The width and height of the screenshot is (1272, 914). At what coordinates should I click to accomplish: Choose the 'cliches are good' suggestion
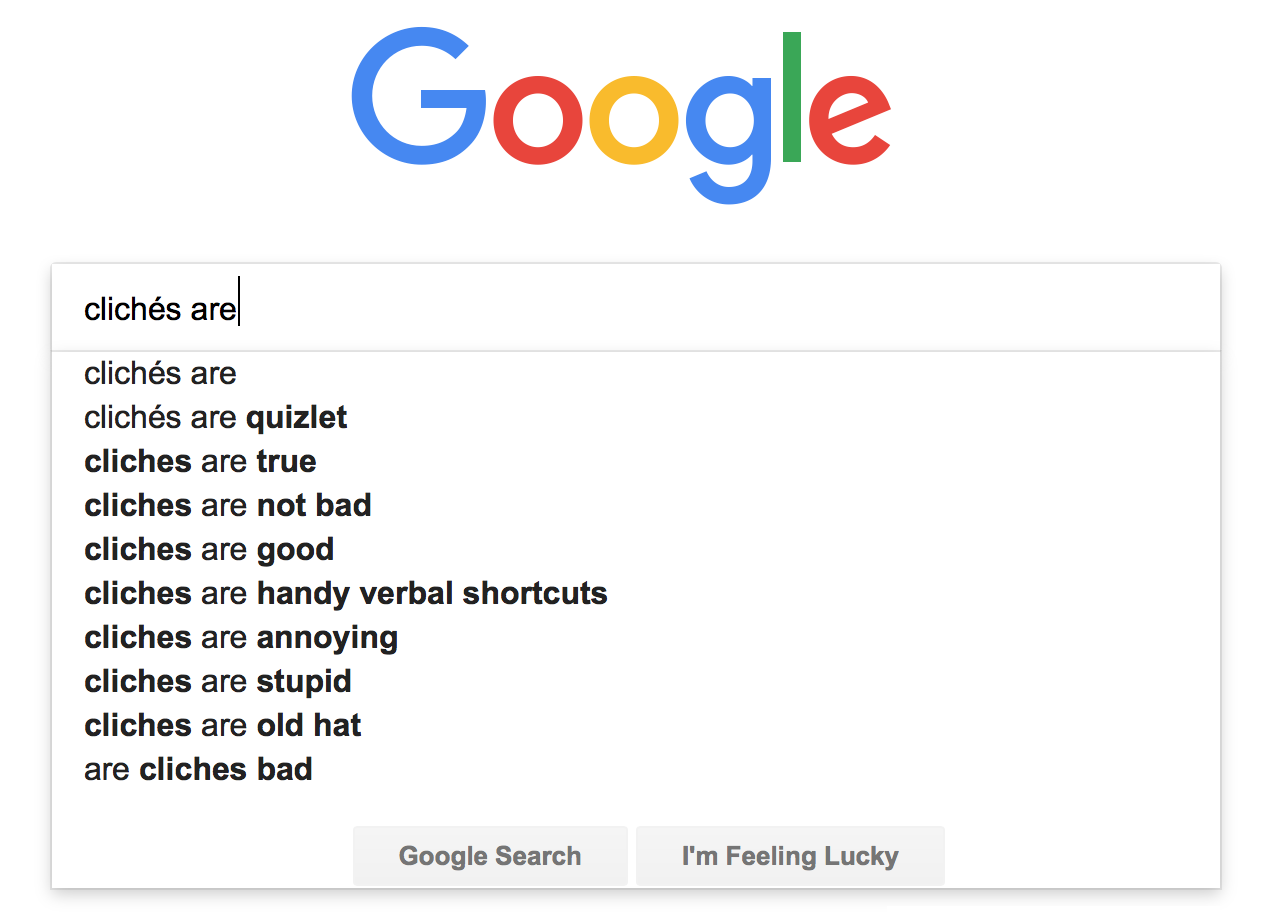209,549
